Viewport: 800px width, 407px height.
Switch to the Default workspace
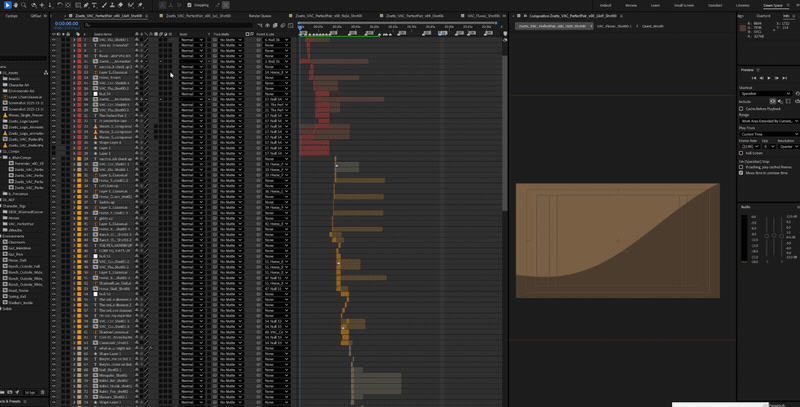[x=606, y=5]
